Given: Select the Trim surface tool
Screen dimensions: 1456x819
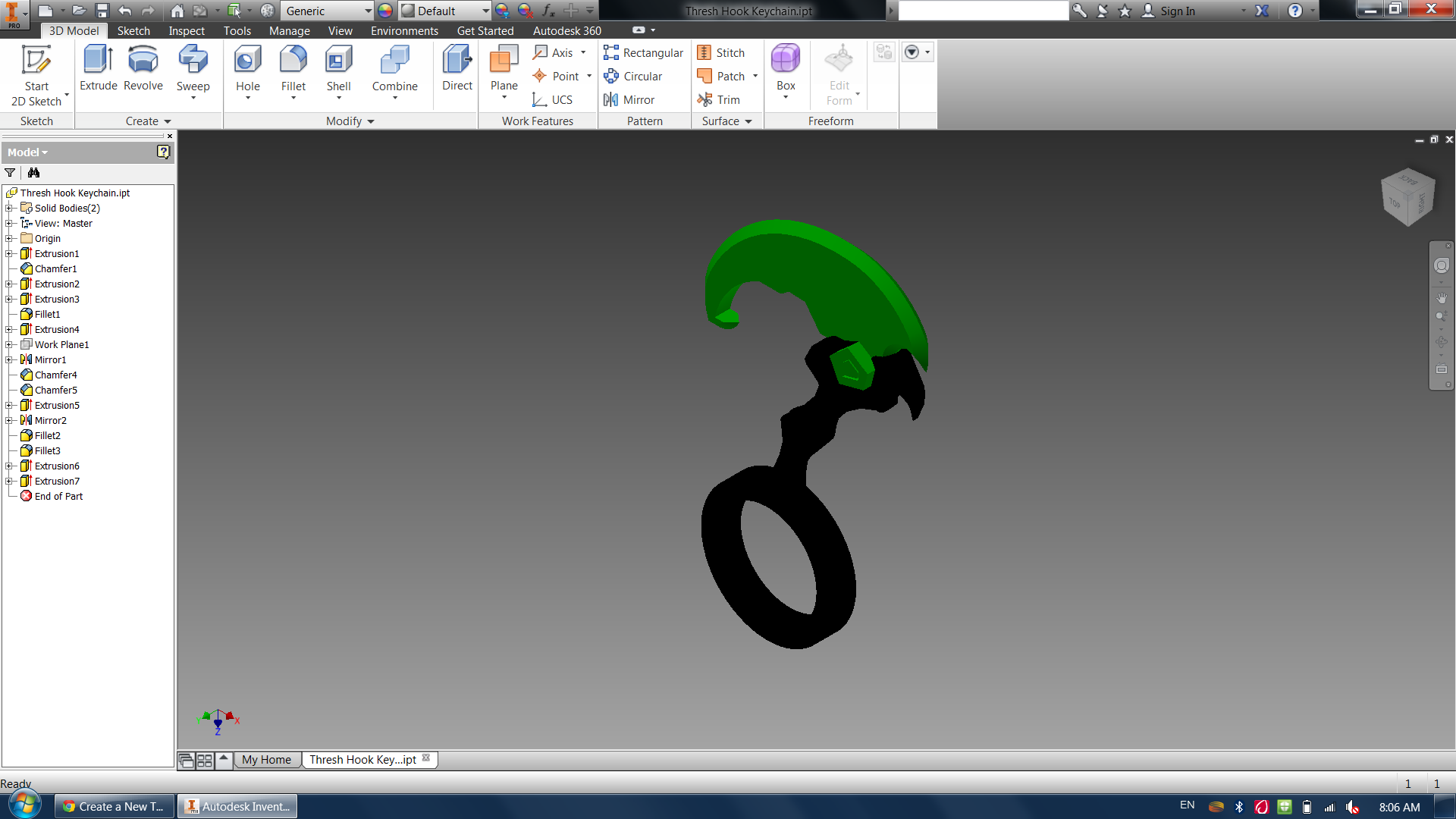Looking at the screenshot, I should 719,99.
